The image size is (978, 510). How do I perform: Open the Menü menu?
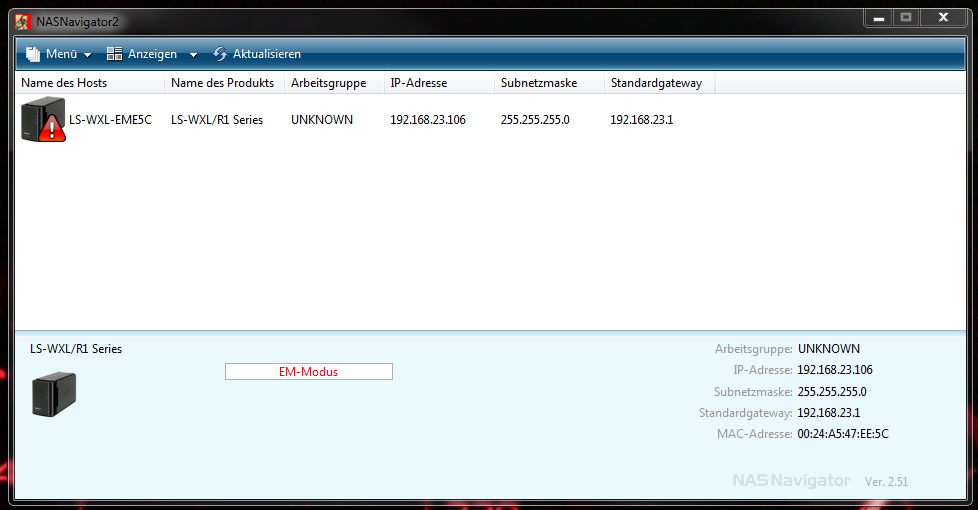point(61,54)
